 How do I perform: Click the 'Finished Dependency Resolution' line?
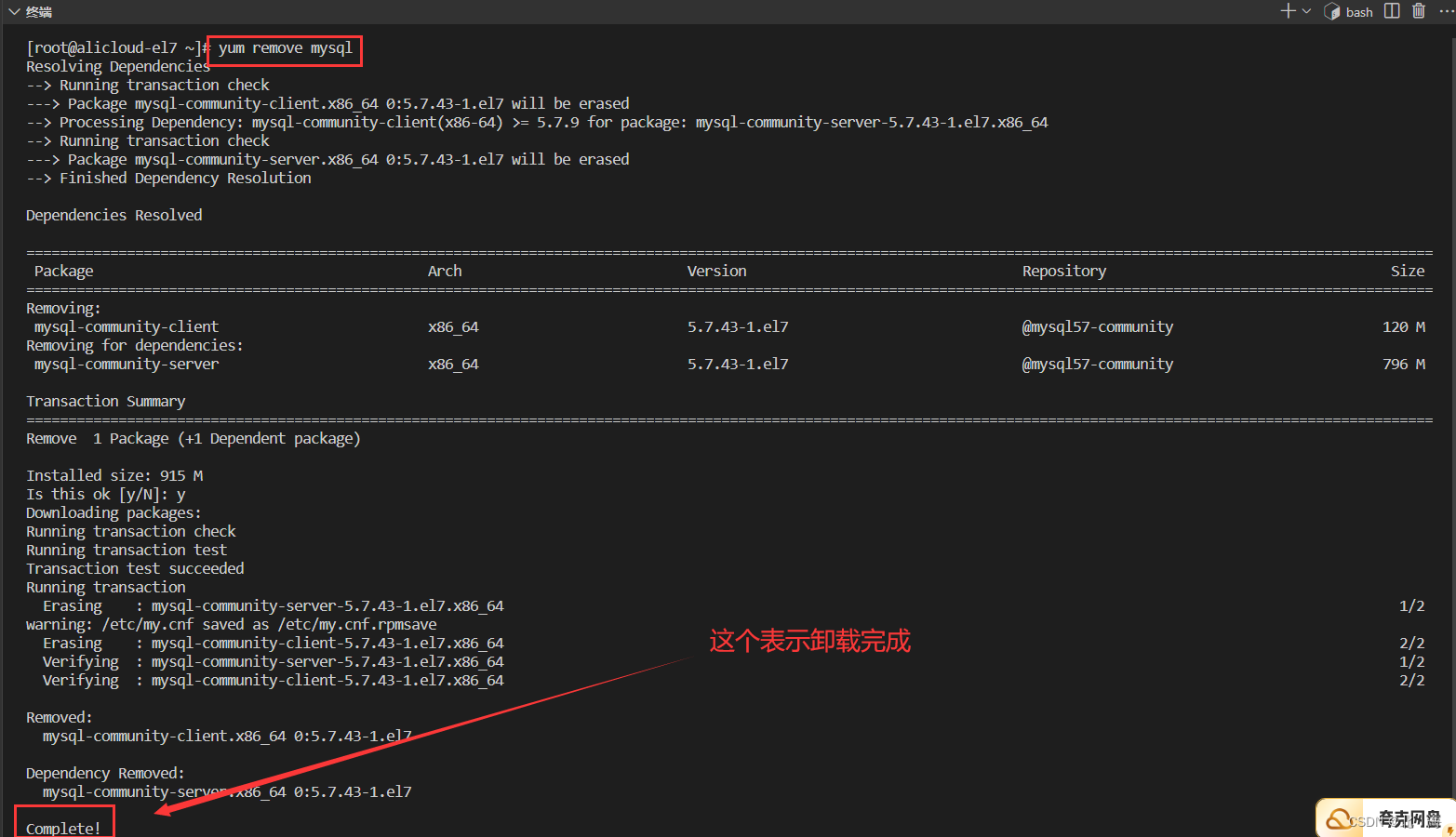tap(168, 178)
